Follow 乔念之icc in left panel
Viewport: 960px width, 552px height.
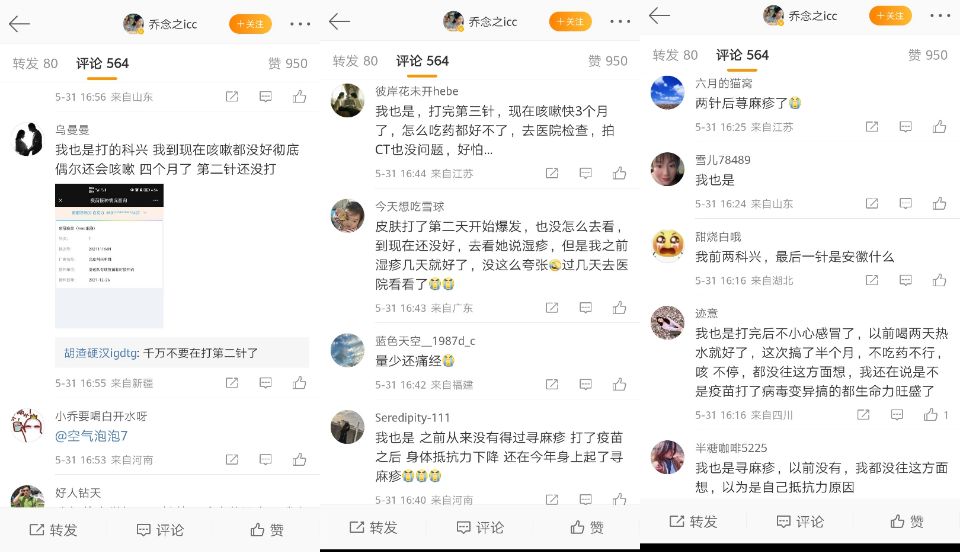[x=250, y=24]
